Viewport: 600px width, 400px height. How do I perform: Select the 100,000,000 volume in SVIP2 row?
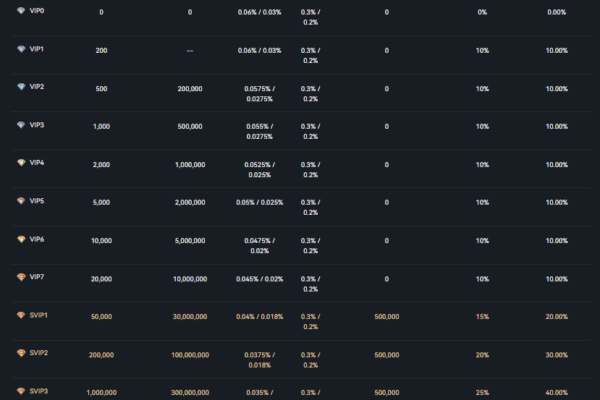pos(190,355)
